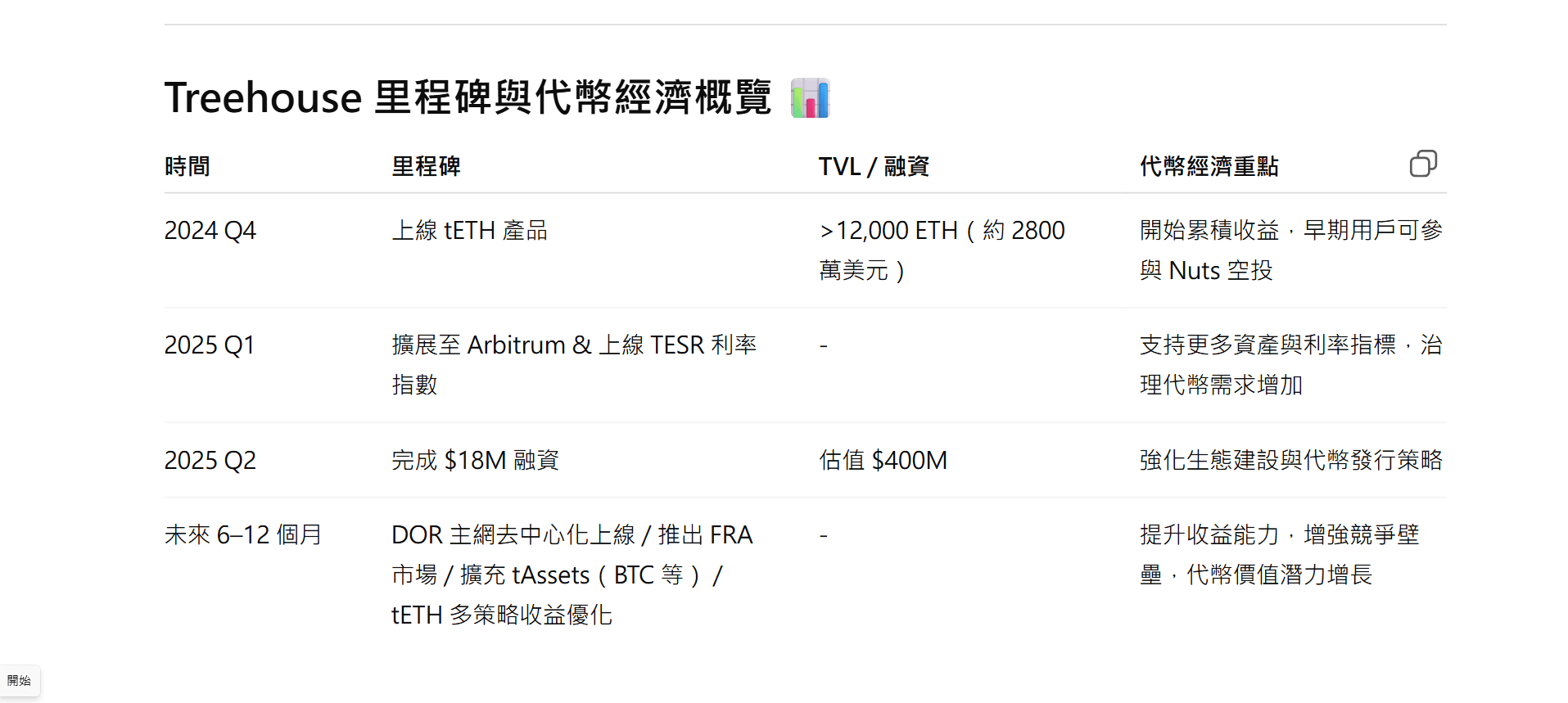Click the 2025 Q1 row cell

pyautogui.click(x=210, y=345)
